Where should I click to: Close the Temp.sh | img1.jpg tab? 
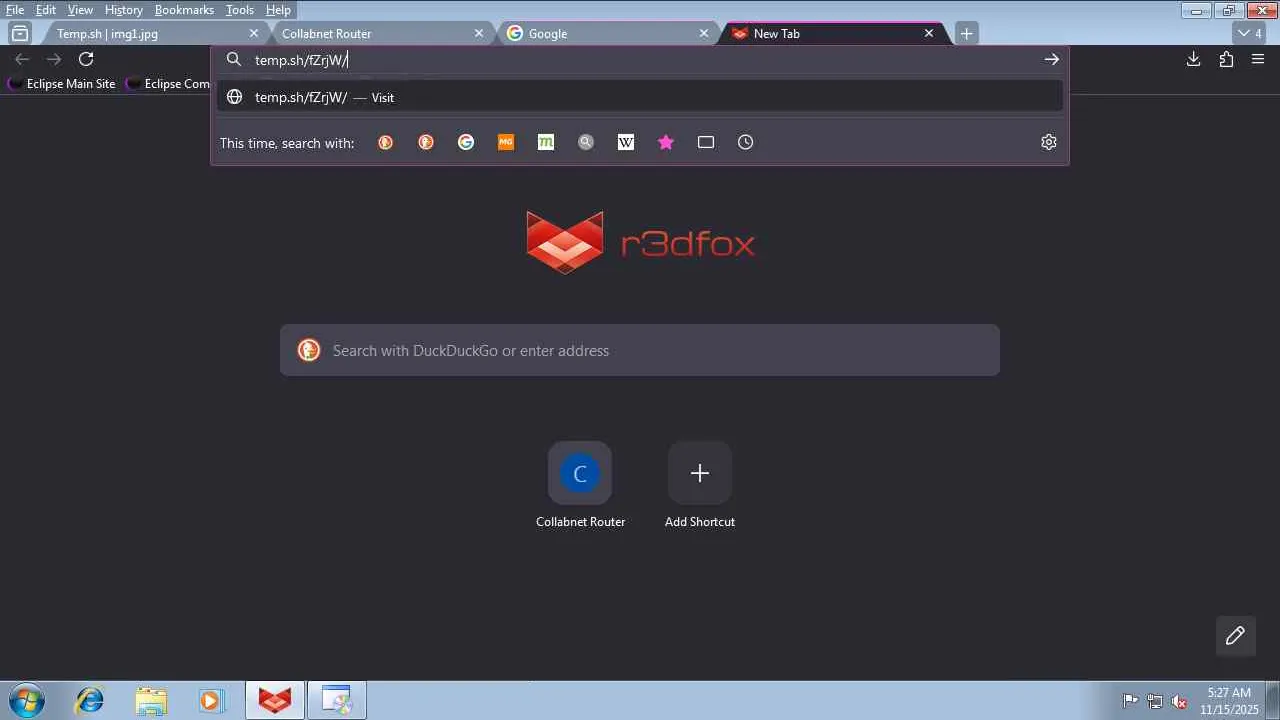point(254,33)
